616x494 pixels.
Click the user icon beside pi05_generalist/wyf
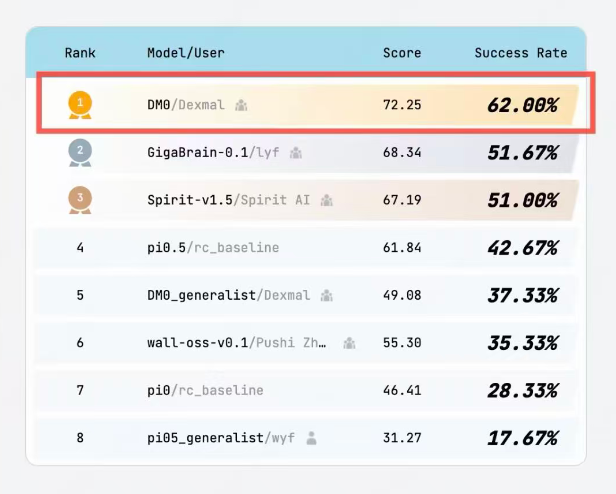click(x=312, y=438)
